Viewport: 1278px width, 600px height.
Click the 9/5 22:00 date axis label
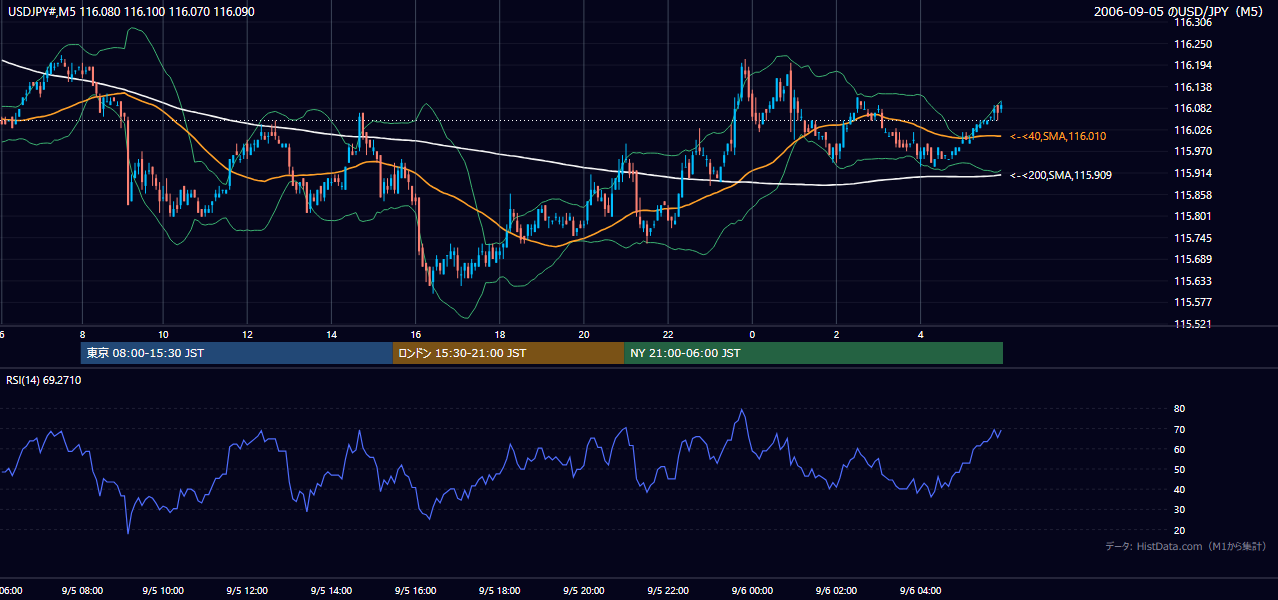point(670,590)
